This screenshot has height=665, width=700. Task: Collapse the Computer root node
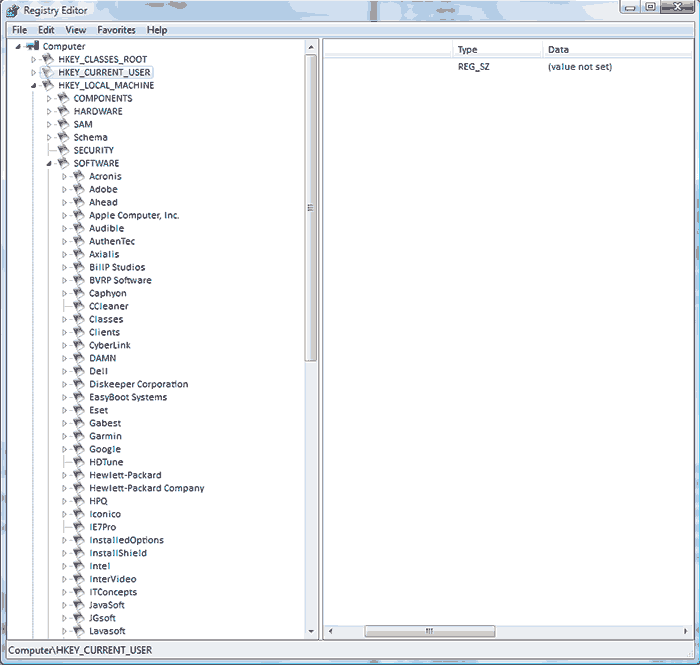tap(18, 46)
